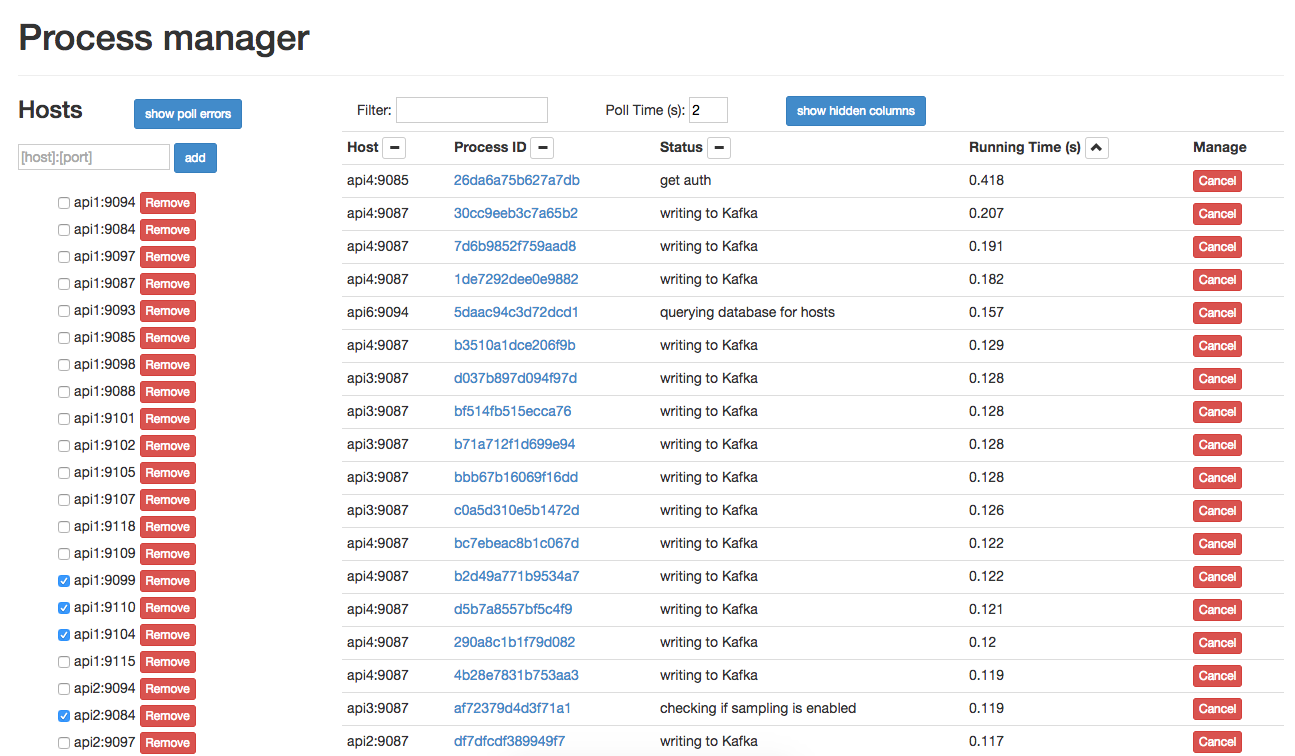Enable the api1:9115 host checkbox
The width and height of the screenshot is (1295, 756).
point(64,662)
